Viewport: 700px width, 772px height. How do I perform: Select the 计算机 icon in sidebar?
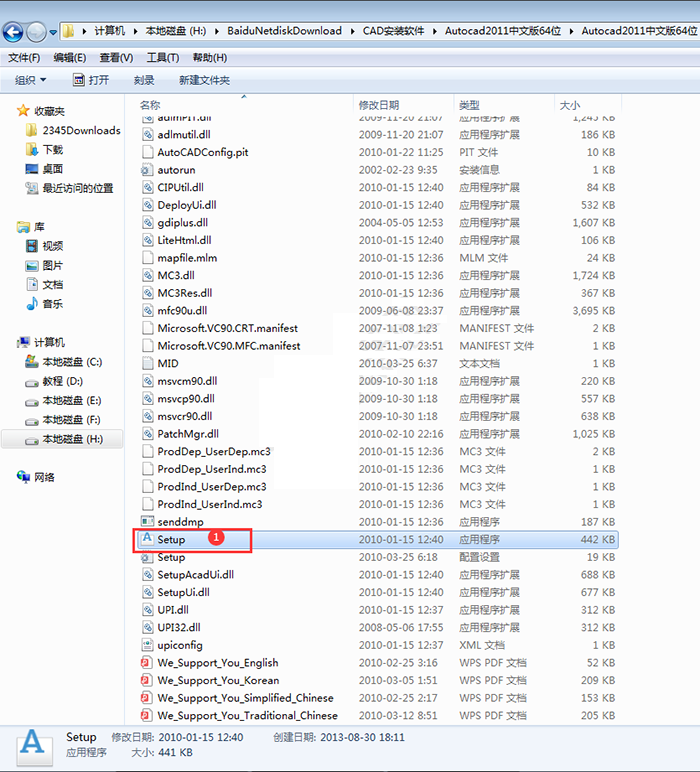[23, 342]
